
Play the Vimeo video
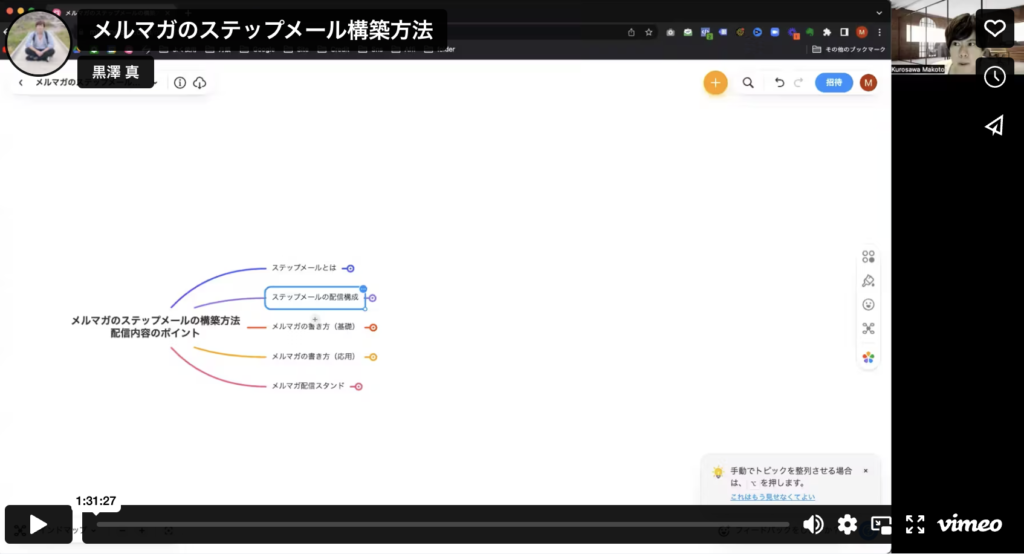(38, 524)
